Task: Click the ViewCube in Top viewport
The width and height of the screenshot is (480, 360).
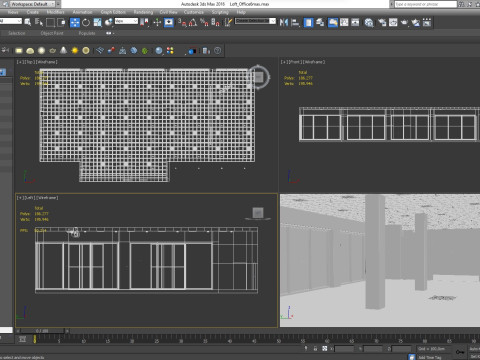Action: point(259,77)
